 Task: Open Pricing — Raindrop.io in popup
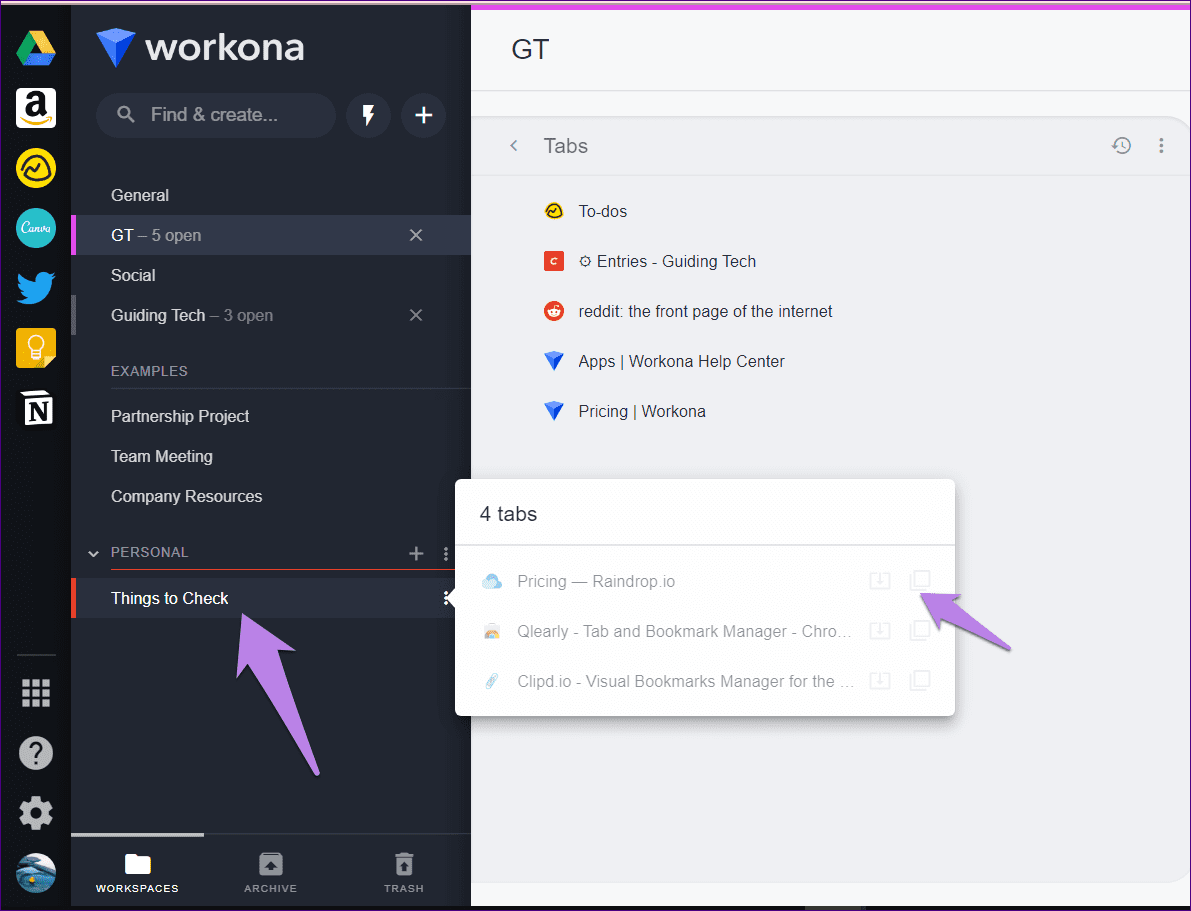coord(596,582)
